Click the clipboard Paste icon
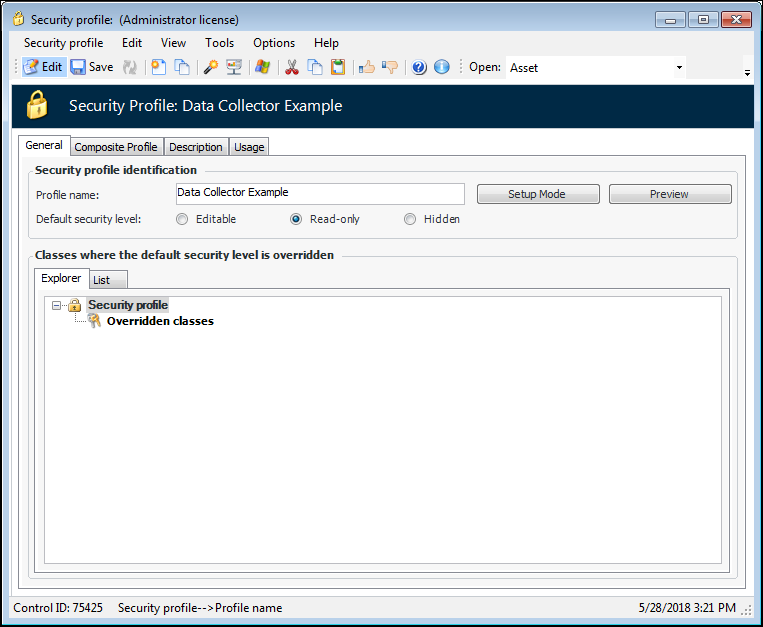Viewport: 763px width, 627px height. tap(338, 67)
